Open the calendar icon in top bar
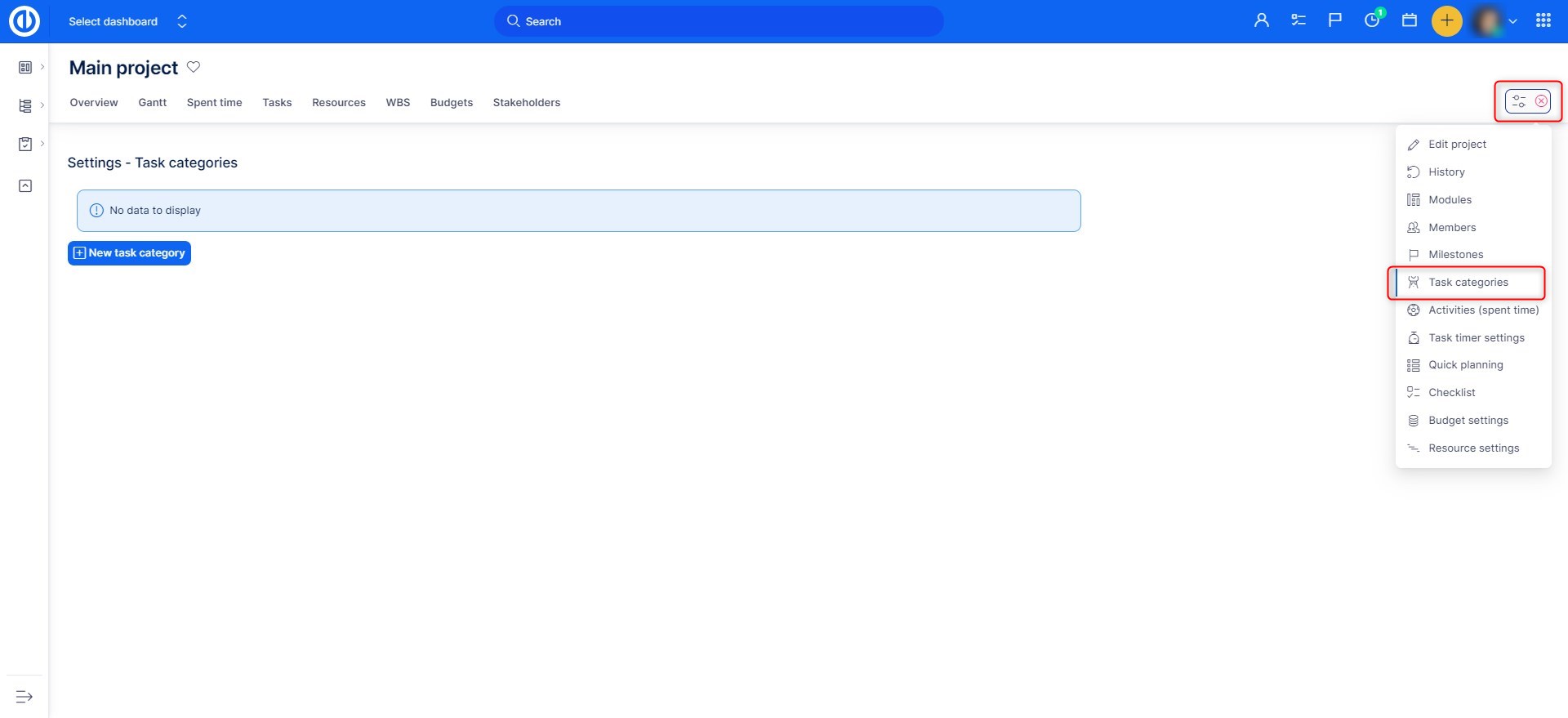1568x718 pixels. 1409,20
